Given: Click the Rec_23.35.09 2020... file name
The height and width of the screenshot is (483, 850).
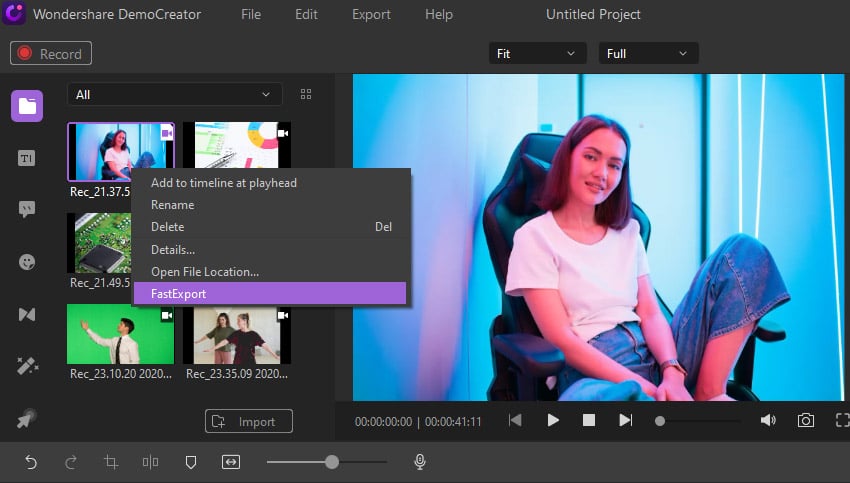Looking at the screenshot, I should pos(237,373).
